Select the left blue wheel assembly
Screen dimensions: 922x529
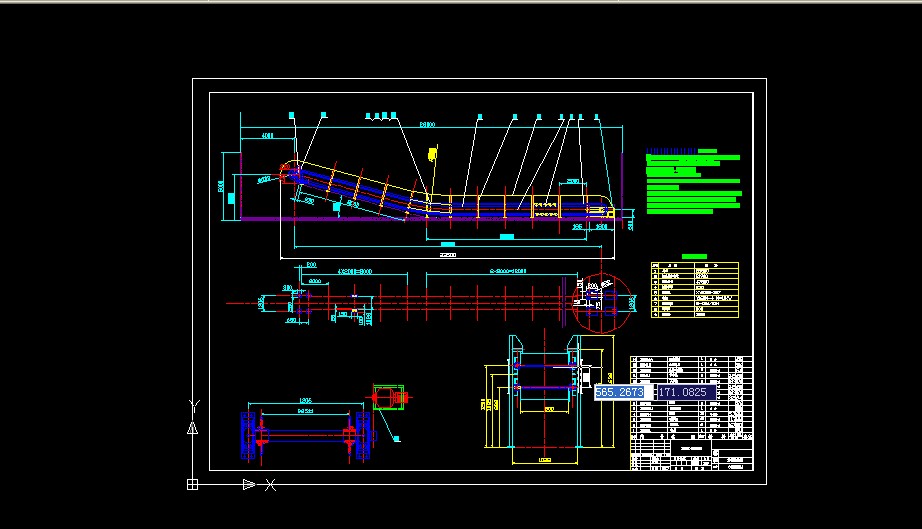click(x=250, y=436)
